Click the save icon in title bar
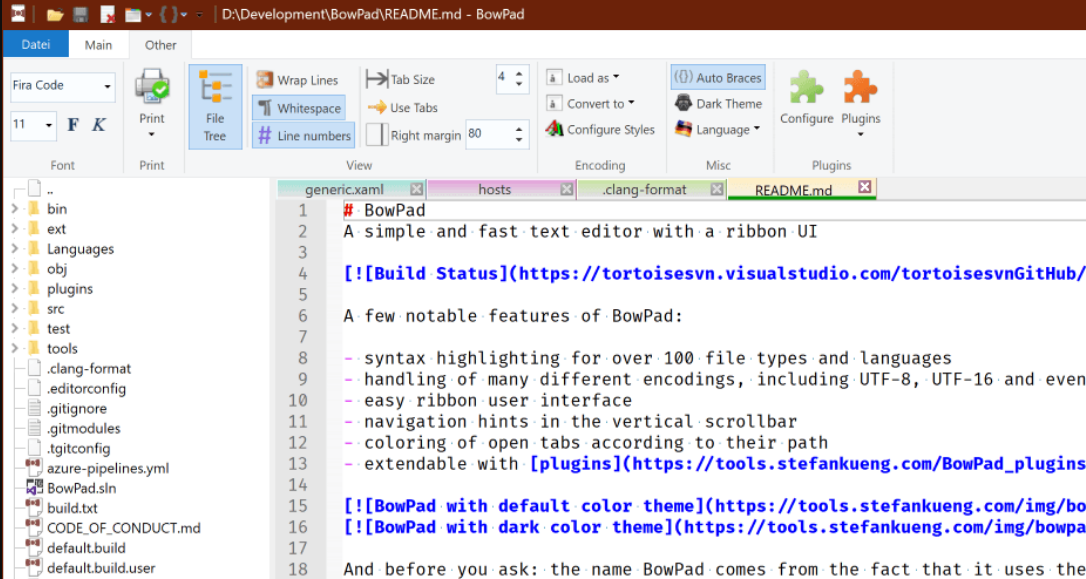The image size is (1086, 579). pyautogui.click(x=81, y=15)
